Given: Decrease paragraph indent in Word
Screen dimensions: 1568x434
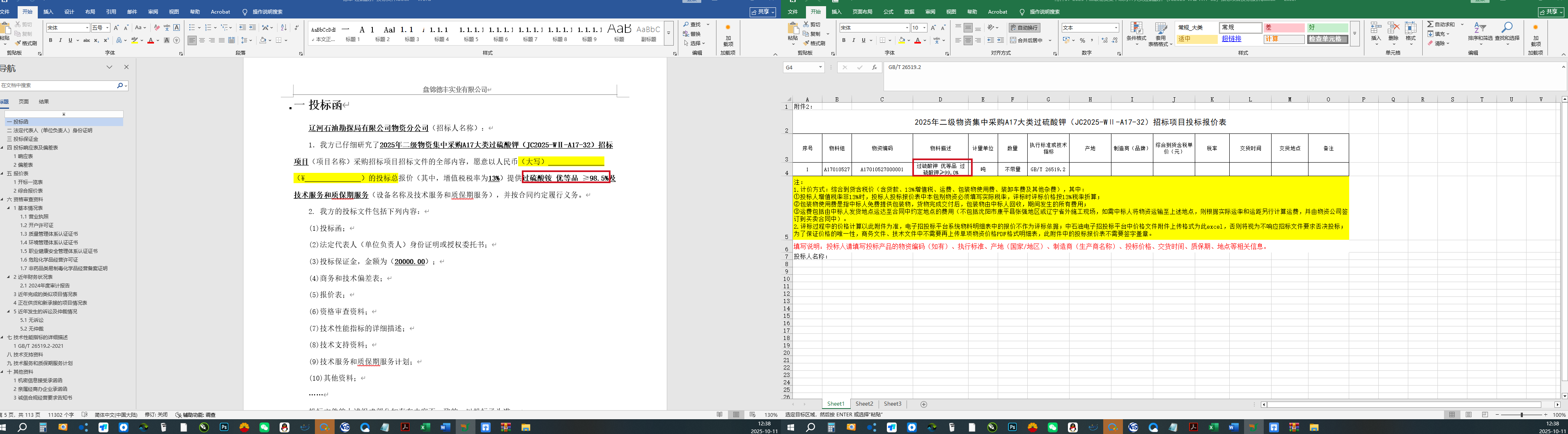Looking at the screenshot, I should [x=243, y=28].
